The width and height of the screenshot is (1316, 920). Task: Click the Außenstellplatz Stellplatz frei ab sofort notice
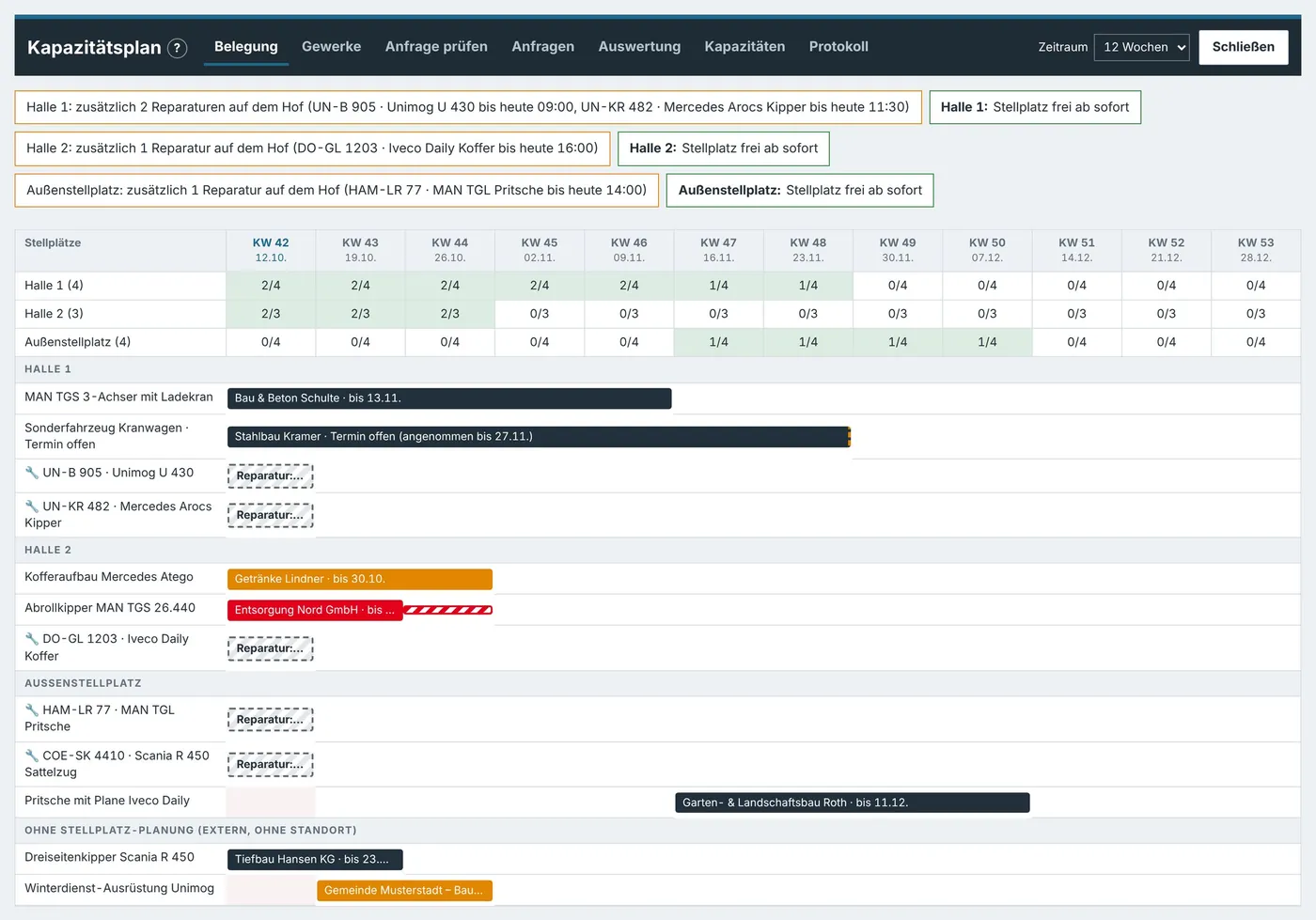(x=800, y=190)
